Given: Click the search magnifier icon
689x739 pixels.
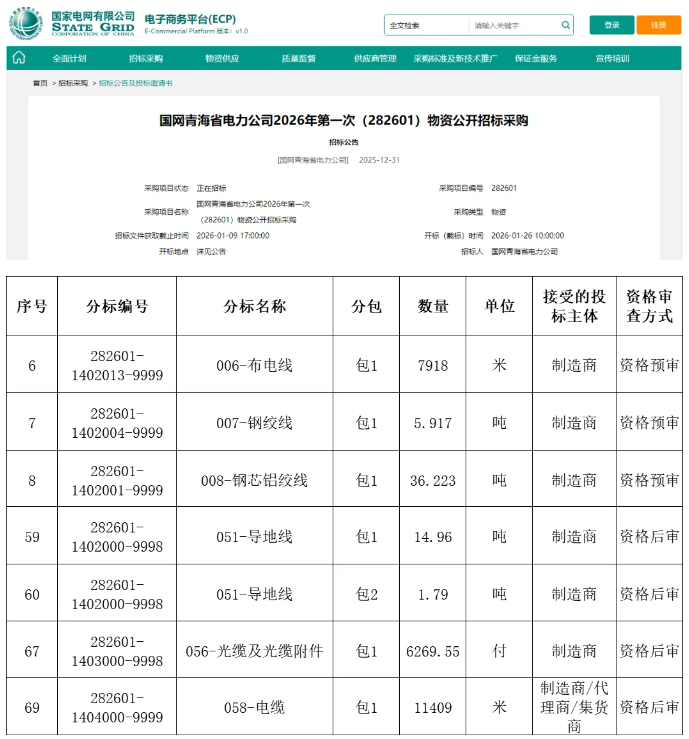Looking at the screenshot, I should [566, 25].
